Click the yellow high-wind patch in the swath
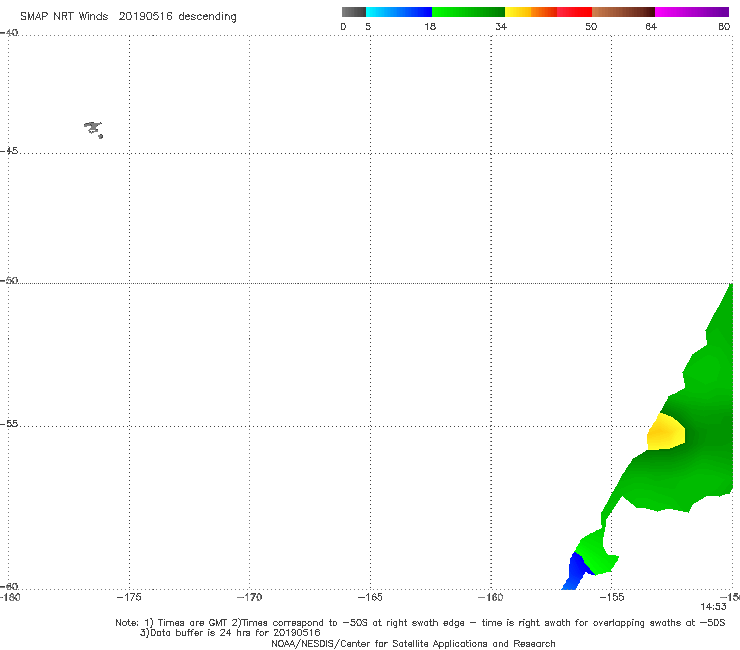740x650 pixels. point(665,432)
